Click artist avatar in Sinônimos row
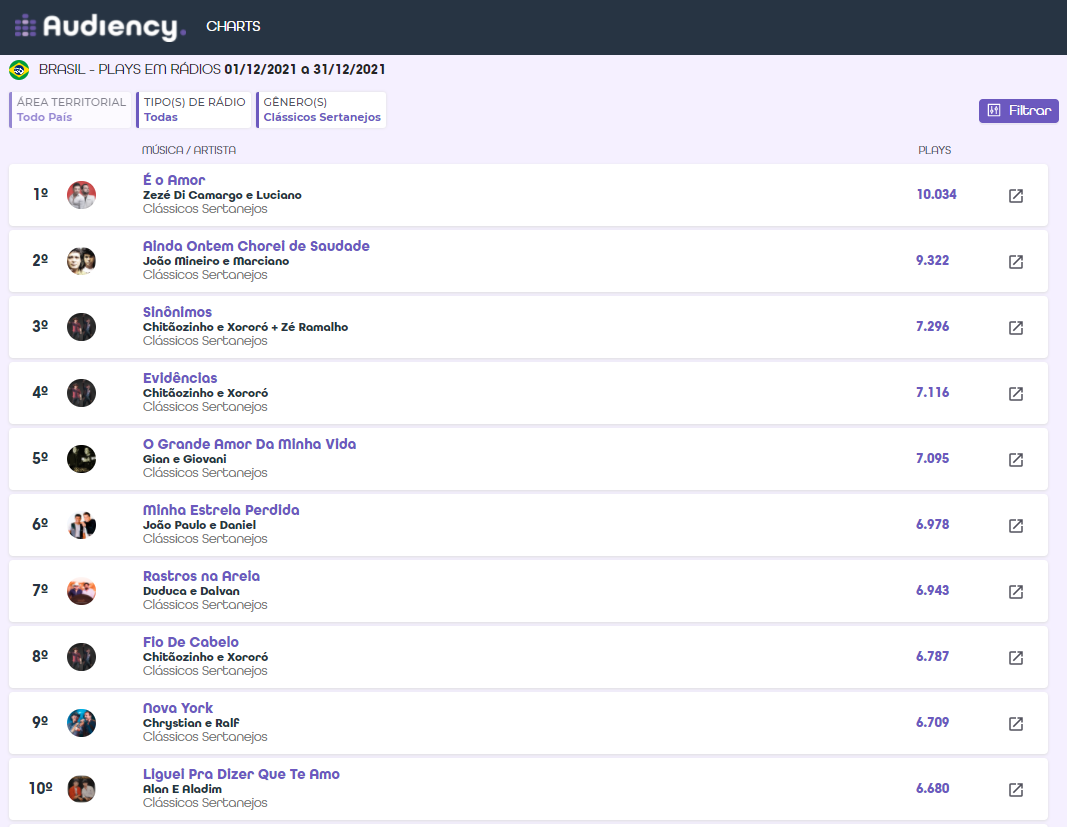Viewport: 1067px width, 827px height. [x=81, y=327]
